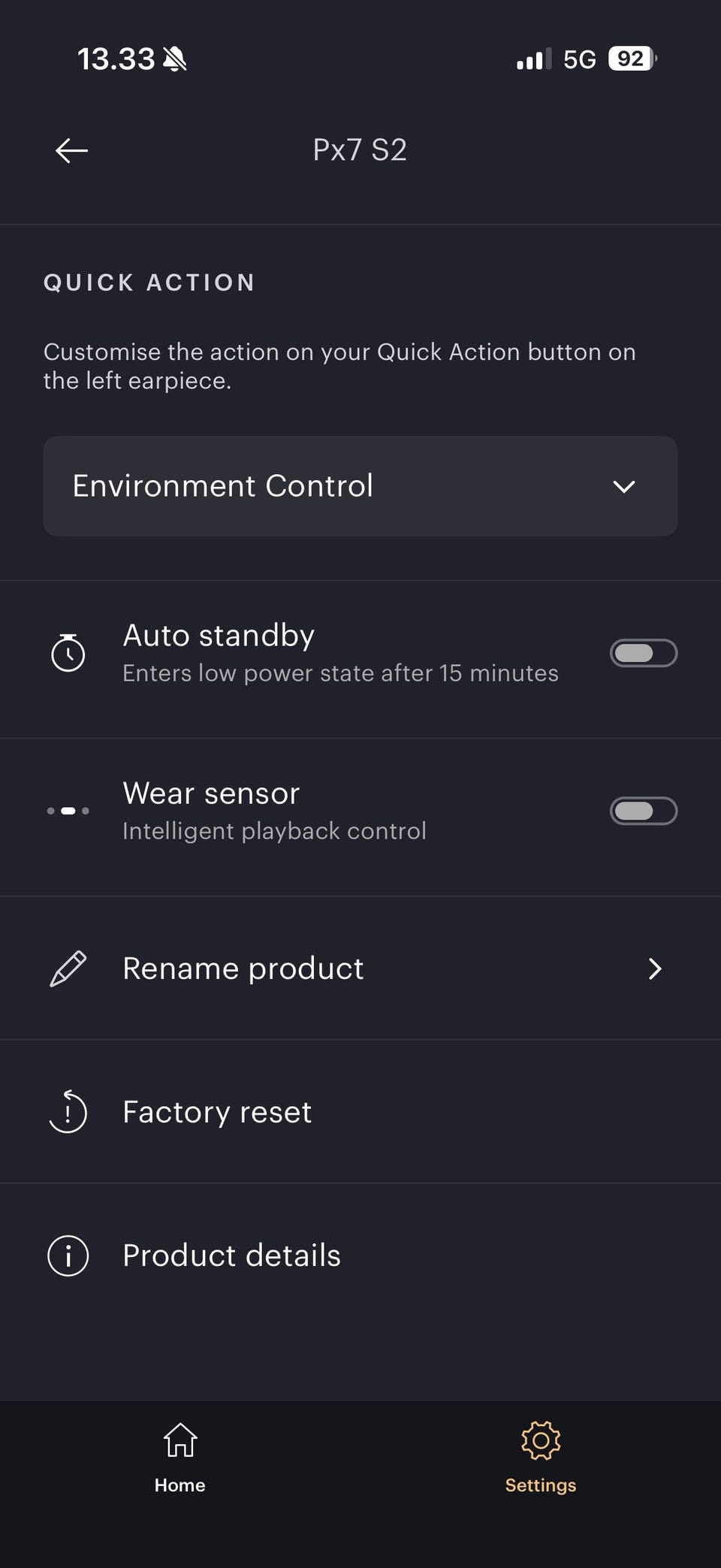Image resolution: width=721 pixels, height=1568 pixels.
Task: Toggle the Auto standby switch
Action: pyautogui.click(x=644, y=653)
